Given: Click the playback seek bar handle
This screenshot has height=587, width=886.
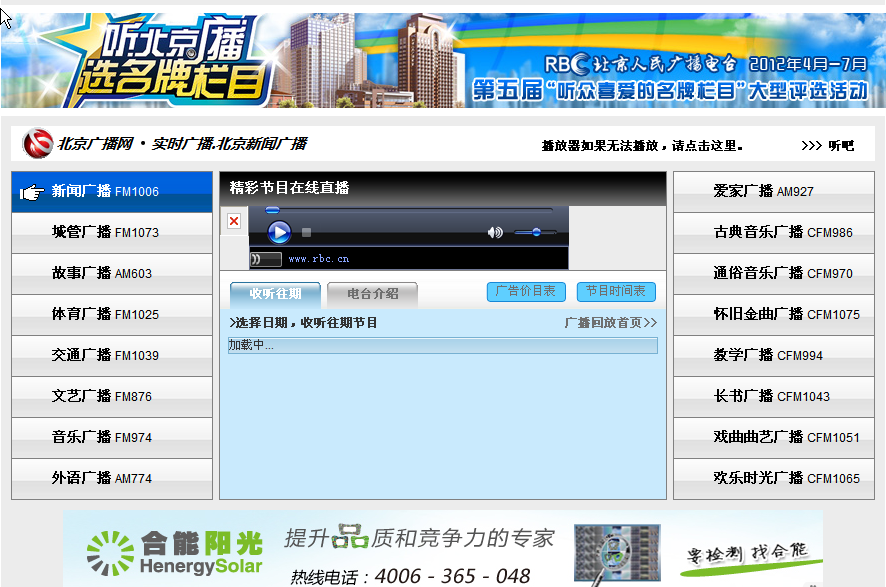Looking at the screenshot, I should 272,210.
